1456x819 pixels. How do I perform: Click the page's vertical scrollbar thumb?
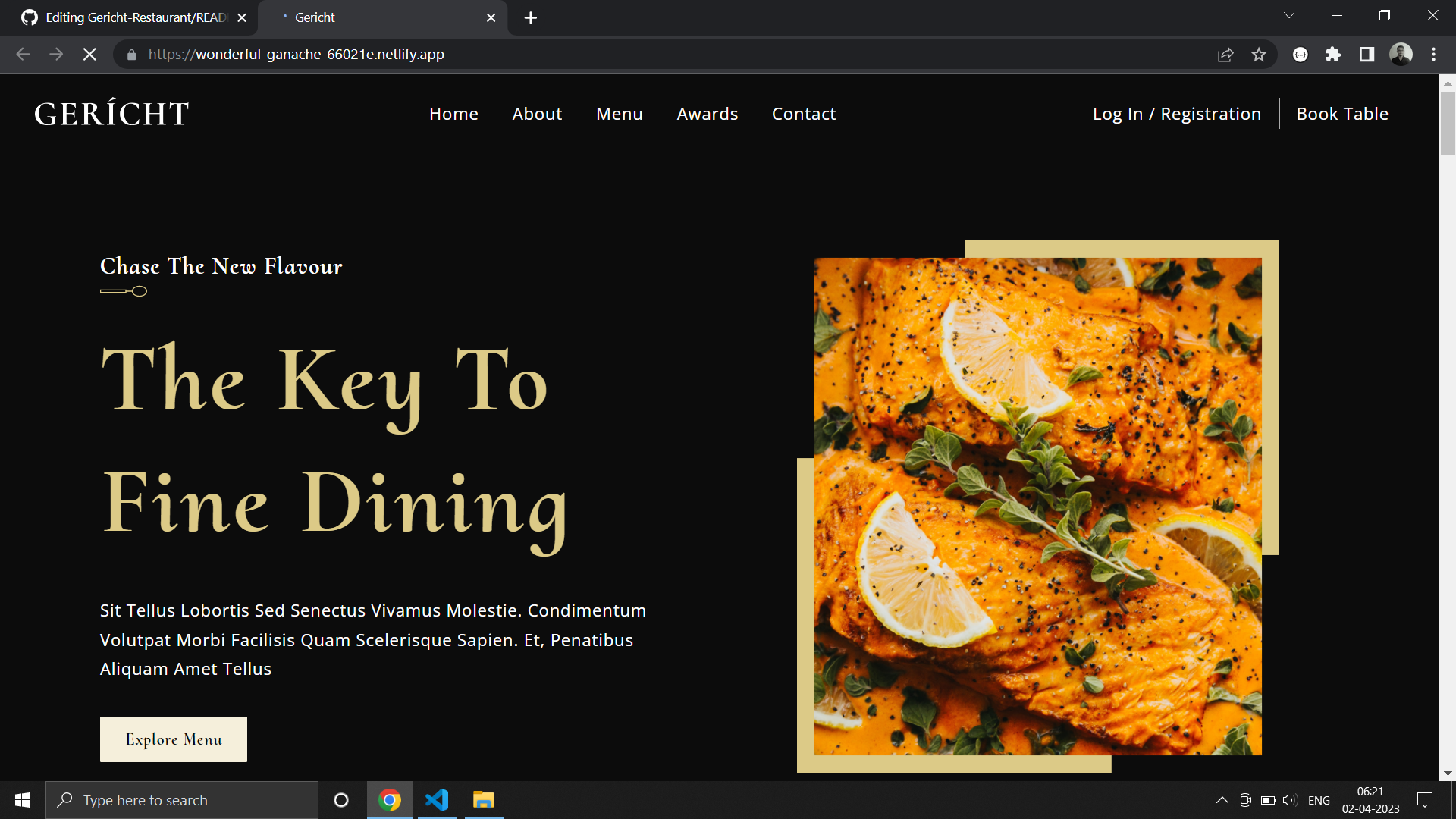coord(1448,123)
